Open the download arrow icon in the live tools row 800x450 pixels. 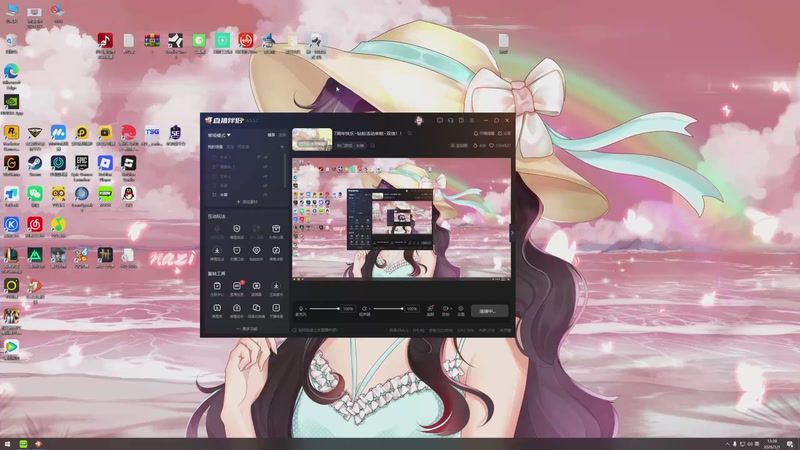[276, 288]
